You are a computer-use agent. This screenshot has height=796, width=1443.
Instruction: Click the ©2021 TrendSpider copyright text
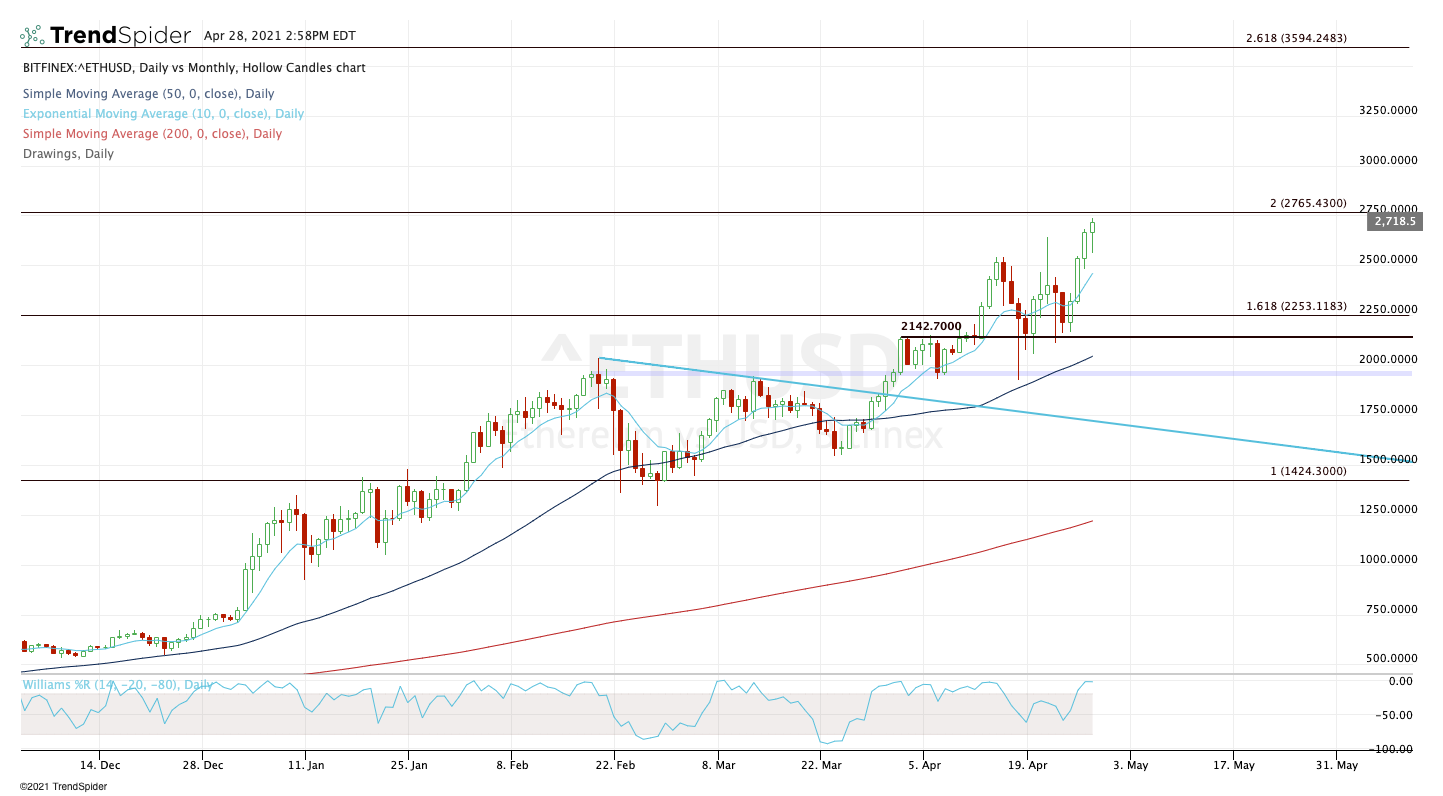pos(63,786)
